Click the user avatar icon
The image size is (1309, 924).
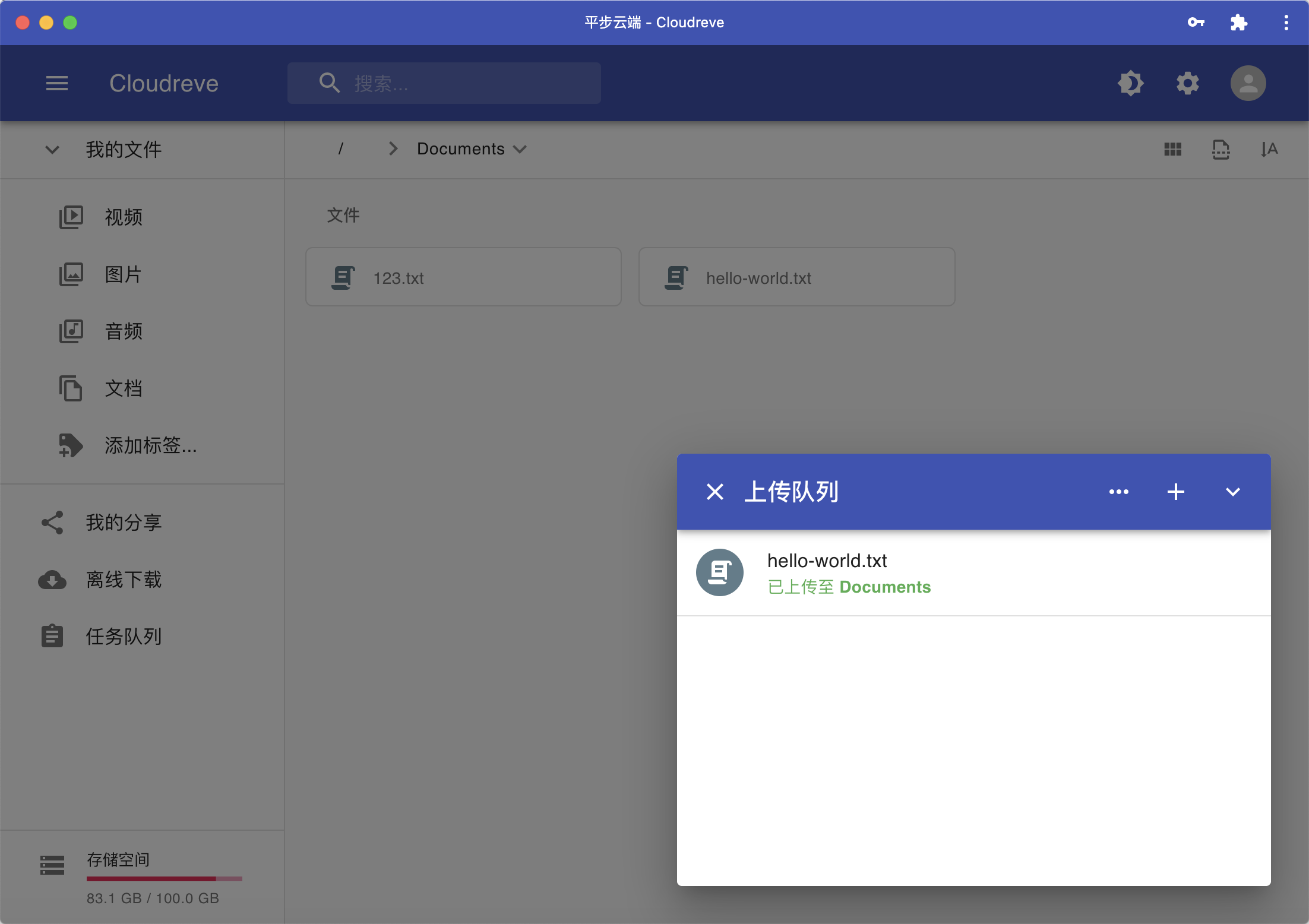1248,83
